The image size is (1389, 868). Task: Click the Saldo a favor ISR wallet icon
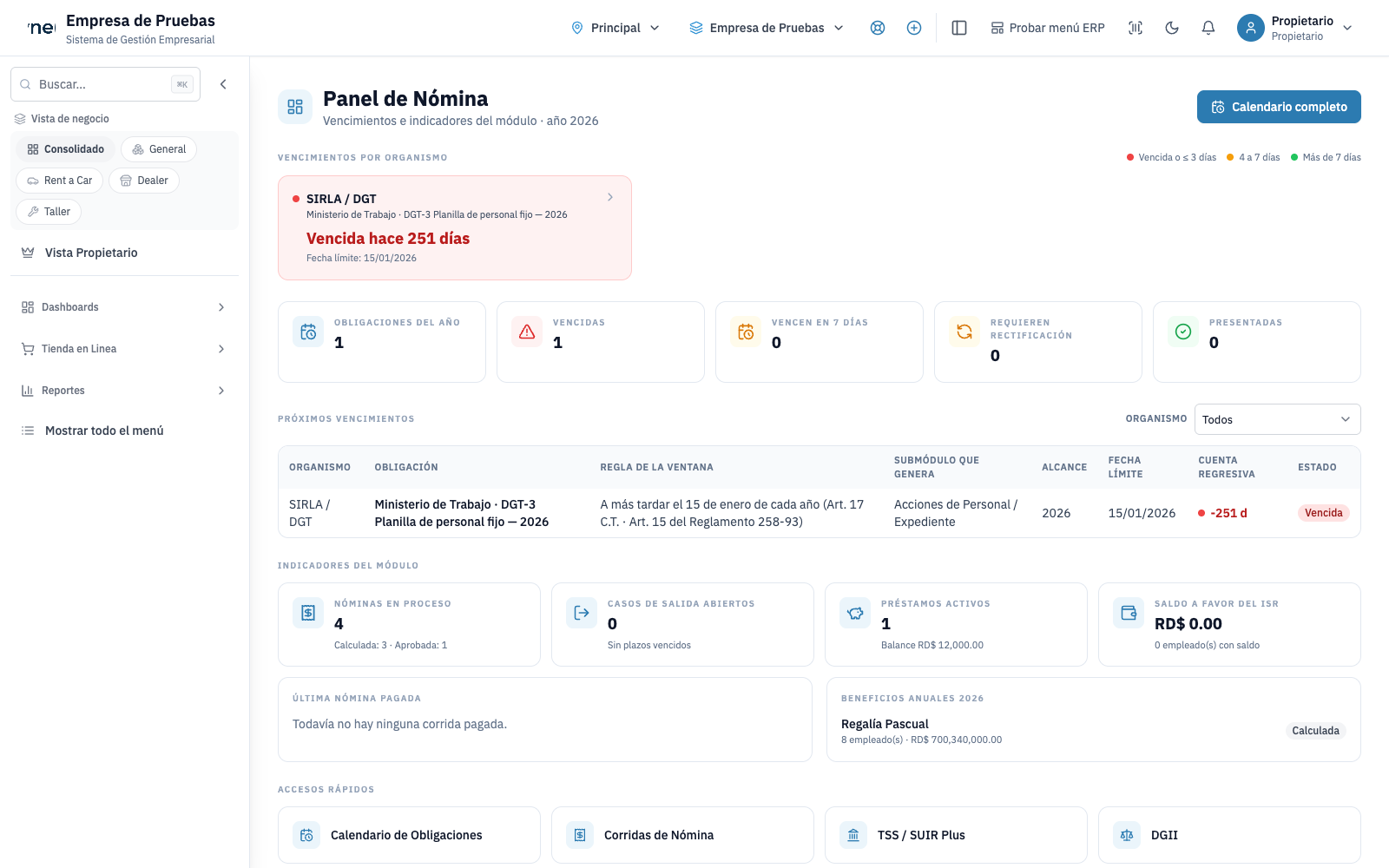[x=1129, y=613]
